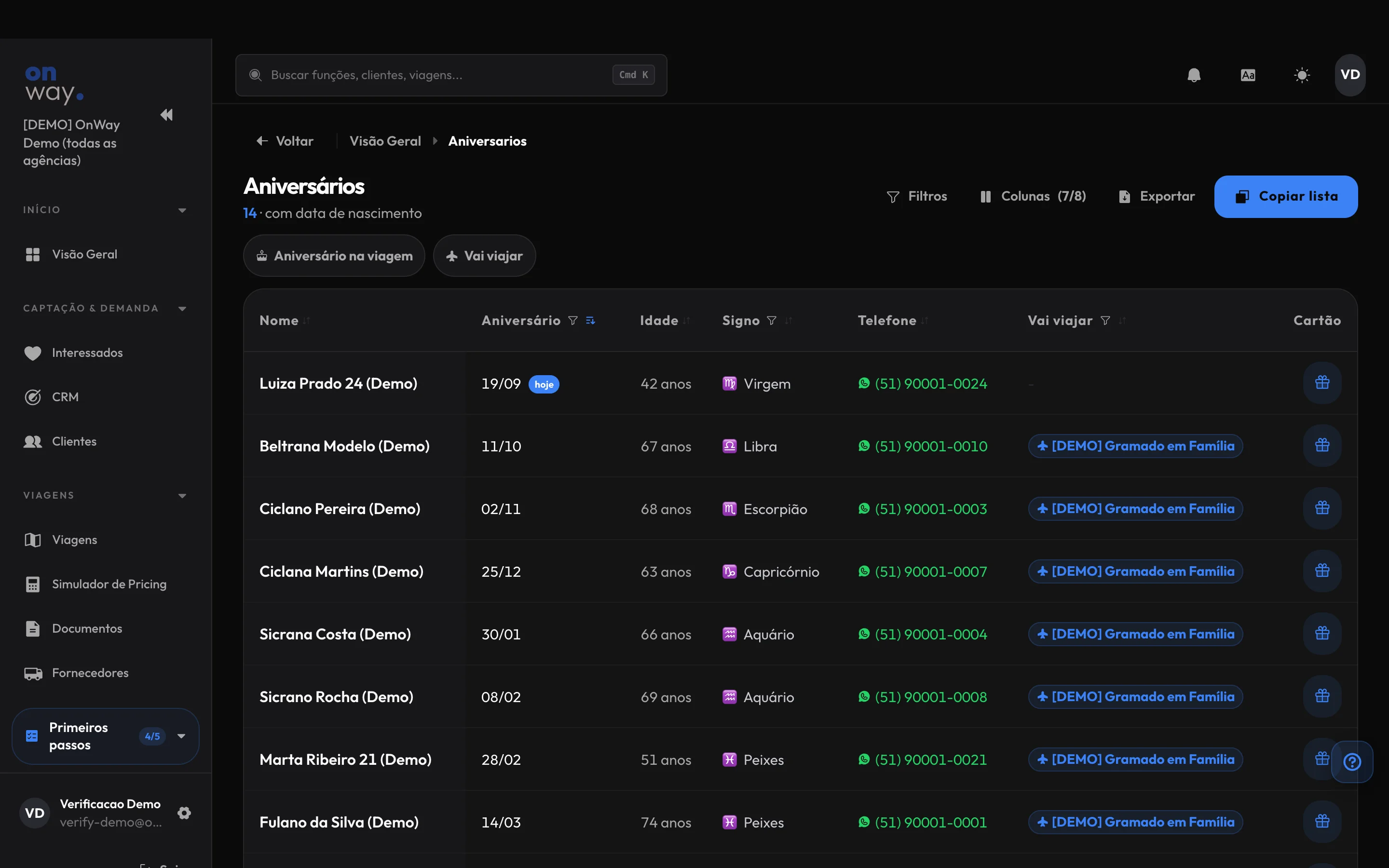Collapse the INÍCIO sidebar section
This screenshot has width=1389, height=868.
click(x=182, y=210)
